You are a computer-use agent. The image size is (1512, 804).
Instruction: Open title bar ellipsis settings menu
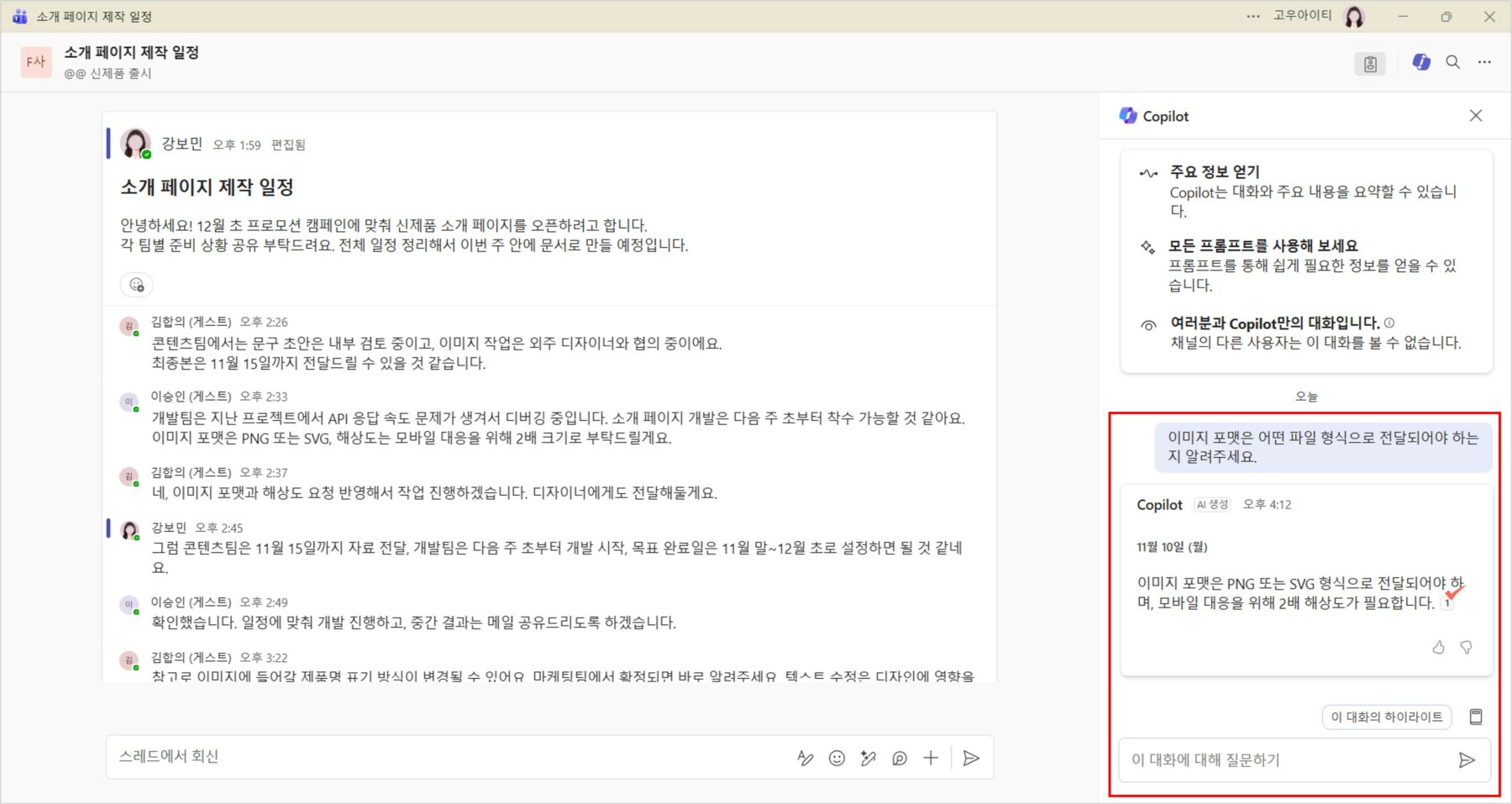[x=1253, y=16]
